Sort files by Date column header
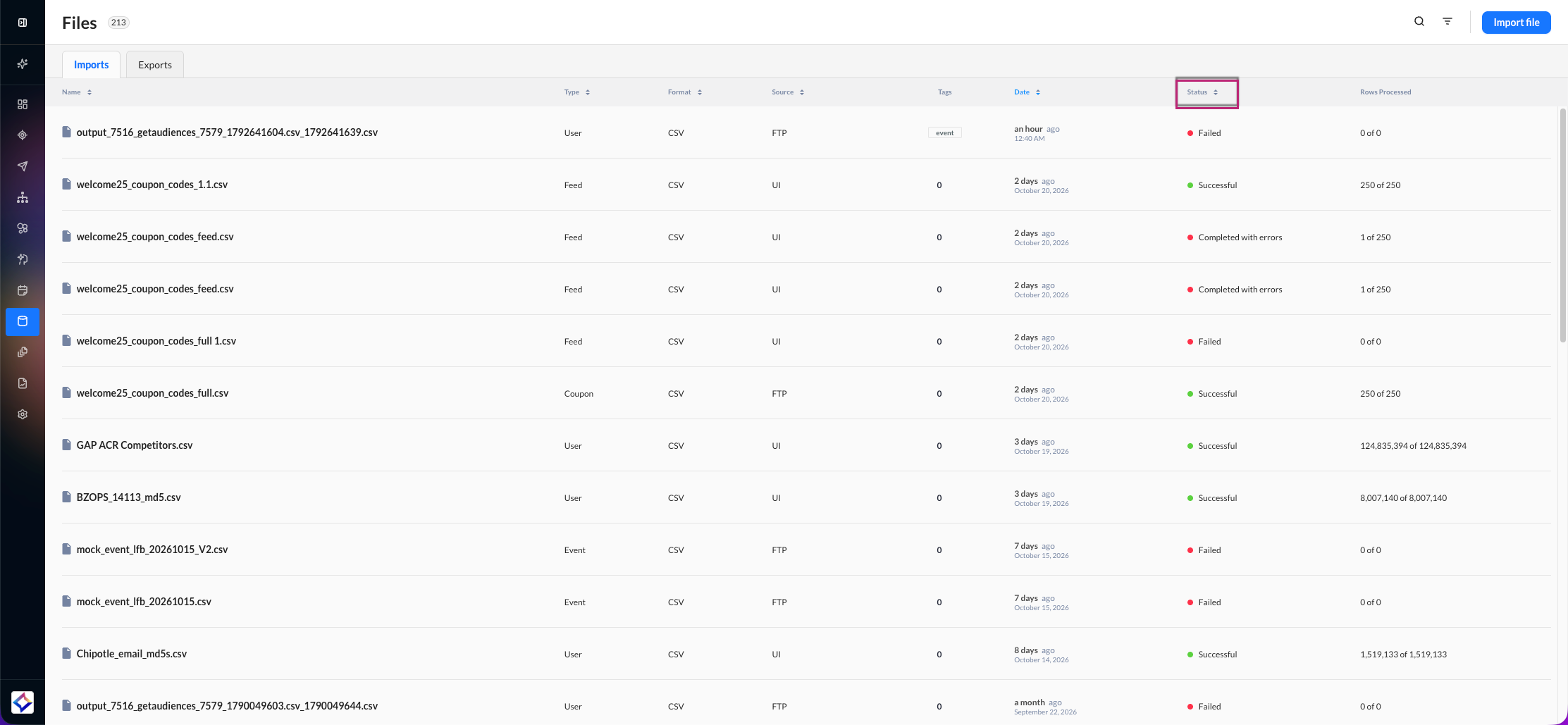This screenshot has width=1568, height=725. 1027,92
